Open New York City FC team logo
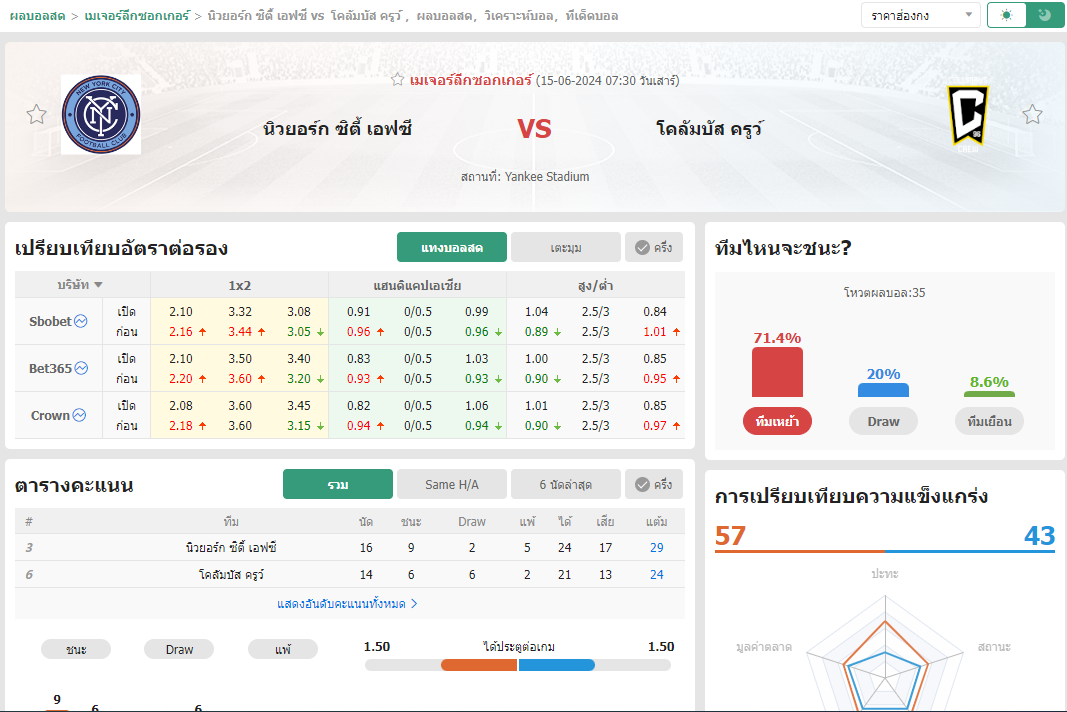This screenshot has height=712, width=1067. click(x=101, y=114)
